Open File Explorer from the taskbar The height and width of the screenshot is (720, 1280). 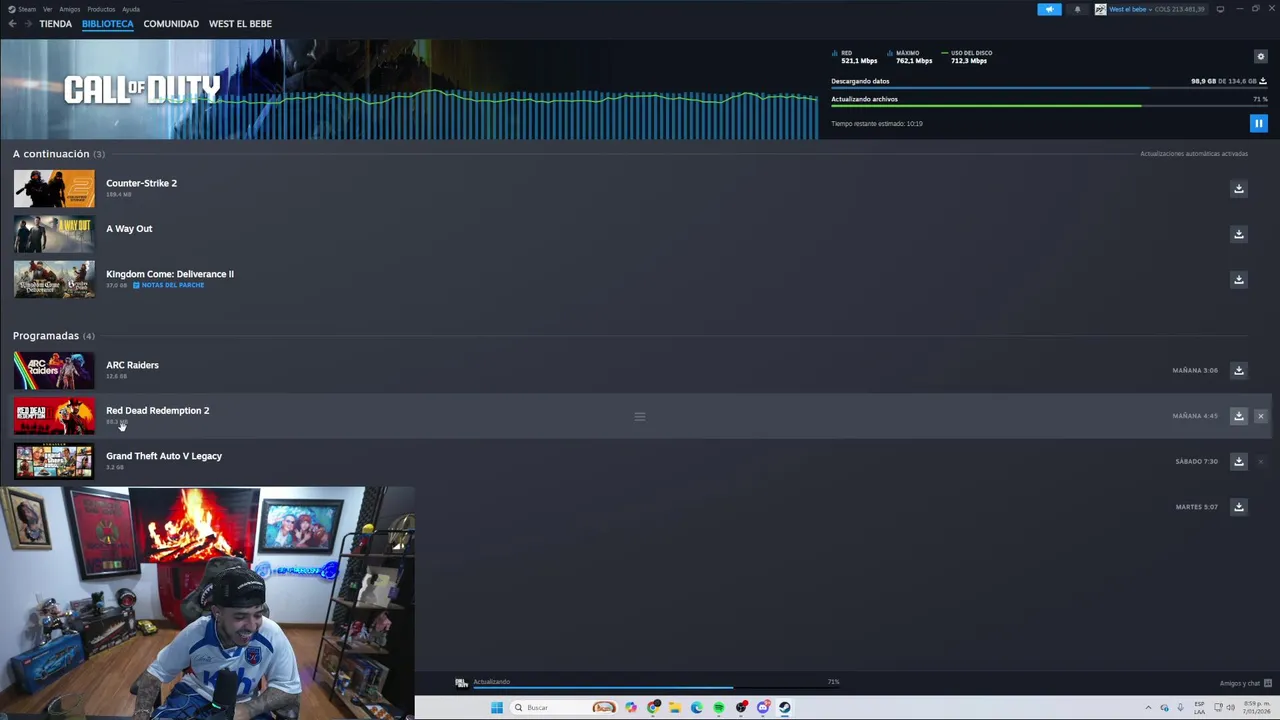point(675,708)
